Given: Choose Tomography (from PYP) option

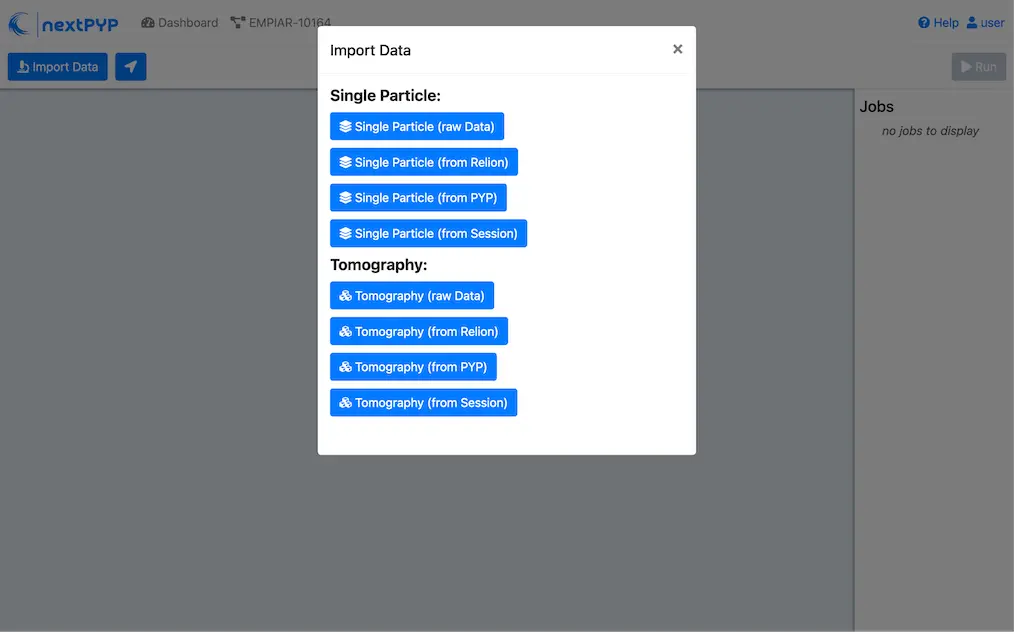Looking at the screenshot, I should [413, 366].
